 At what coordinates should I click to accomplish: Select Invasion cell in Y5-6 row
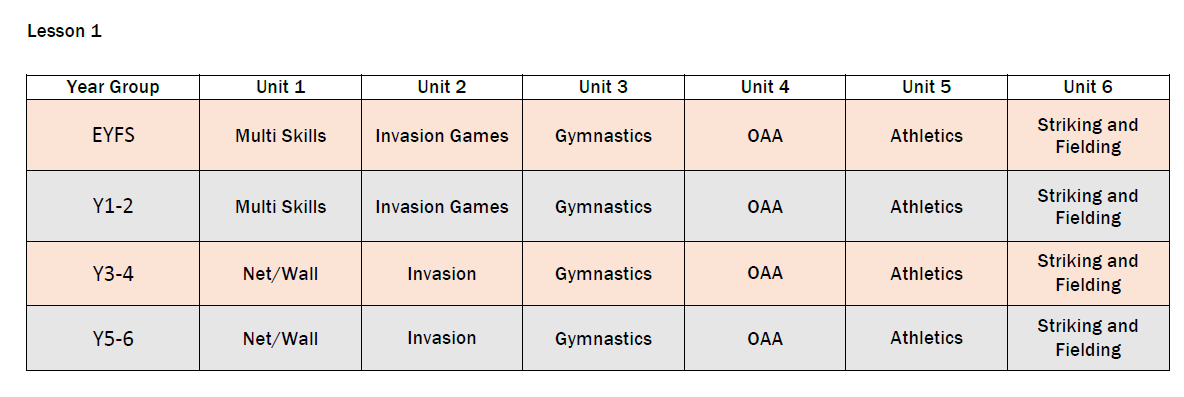coord(442,338)
